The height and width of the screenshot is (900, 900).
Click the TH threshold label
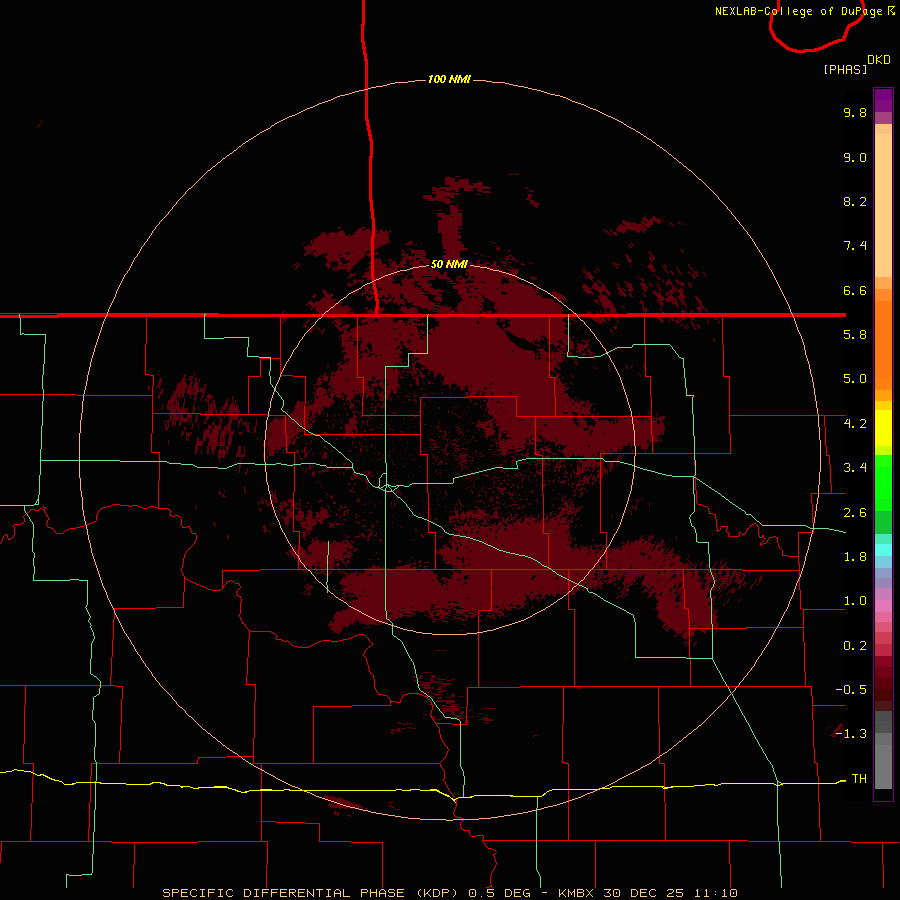pyautogui.click(x=859, y=779)
